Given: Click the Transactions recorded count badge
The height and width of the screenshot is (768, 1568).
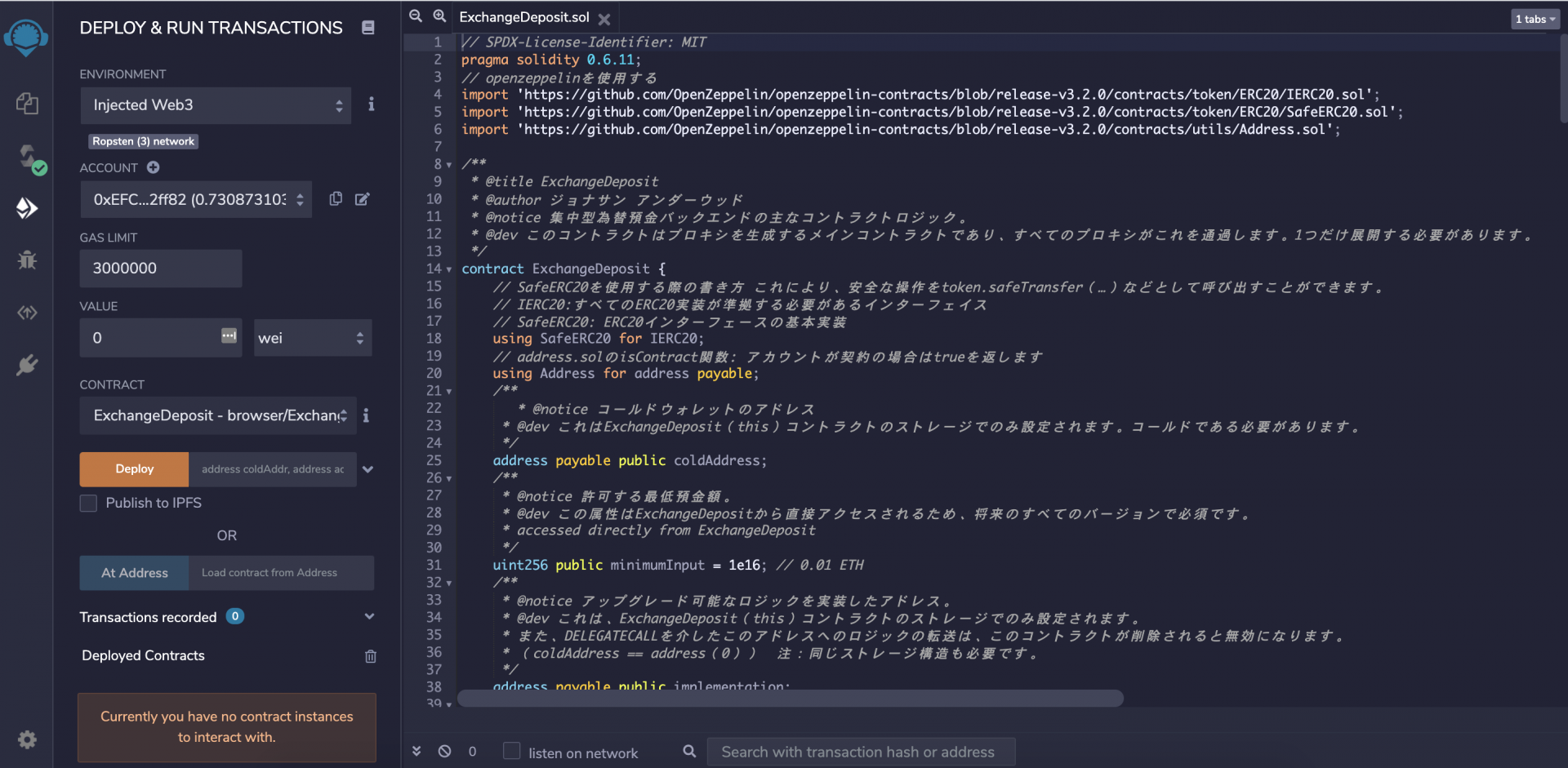Looking at the screenshot, I should point(235,616).
